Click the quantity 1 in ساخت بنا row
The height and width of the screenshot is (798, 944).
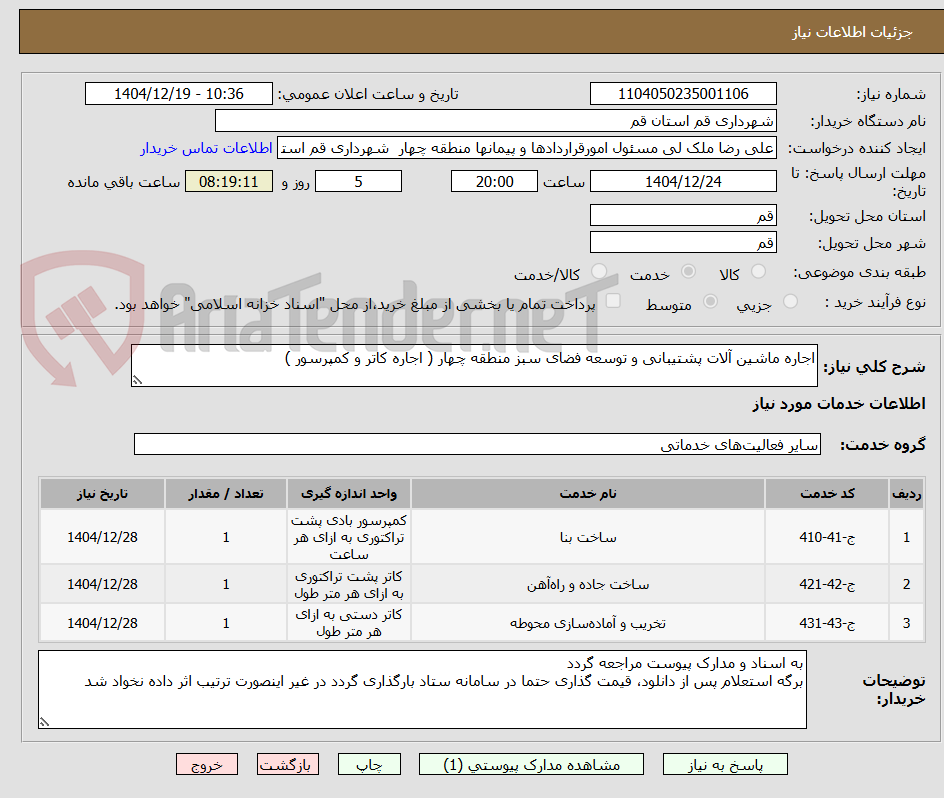tap(226, 537)
